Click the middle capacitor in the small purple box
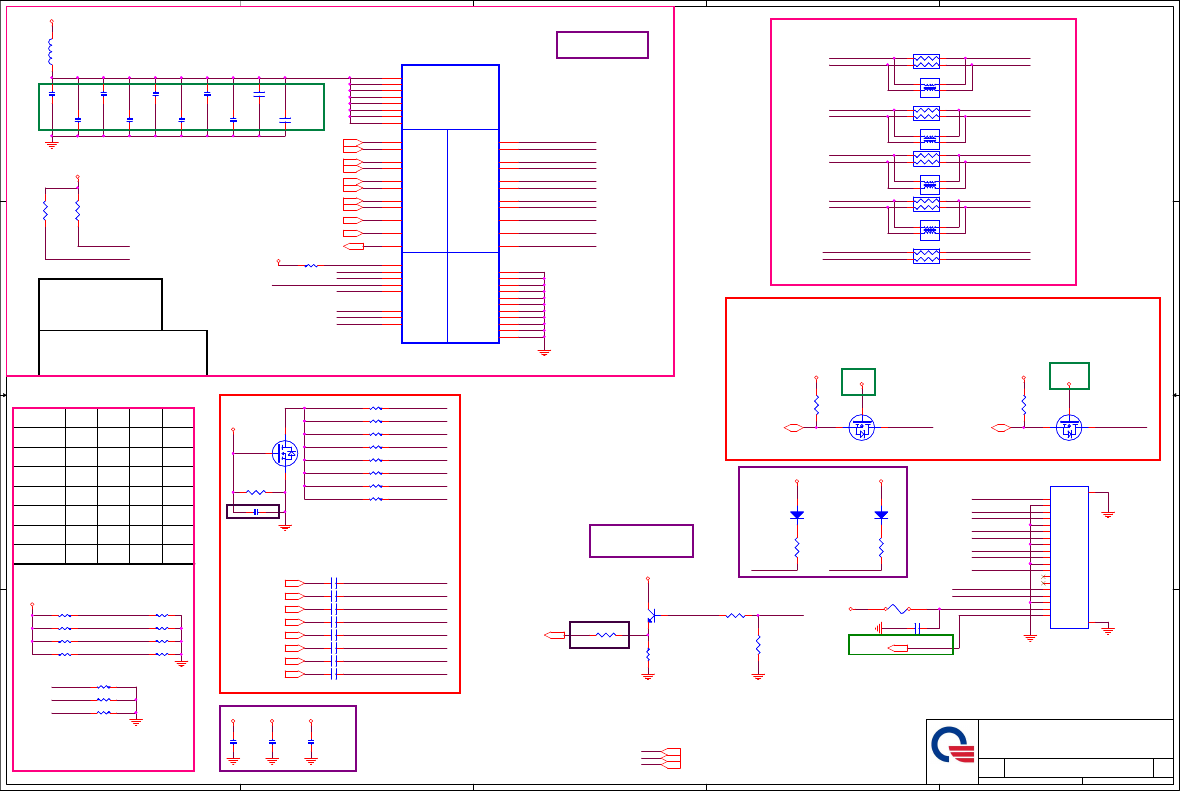 [x=272, y=743]
